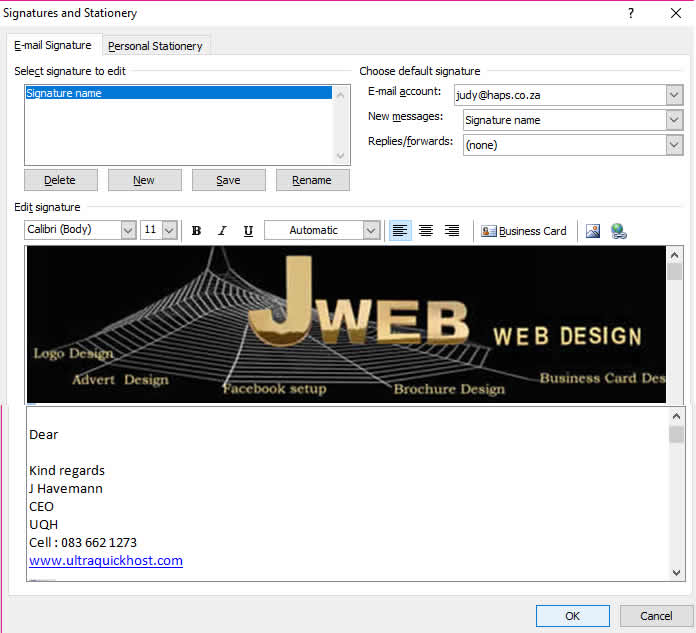This screenshot has width=696, height=633.
Task: Expand the New messages signature dropdown
Action: coord(674,120)
